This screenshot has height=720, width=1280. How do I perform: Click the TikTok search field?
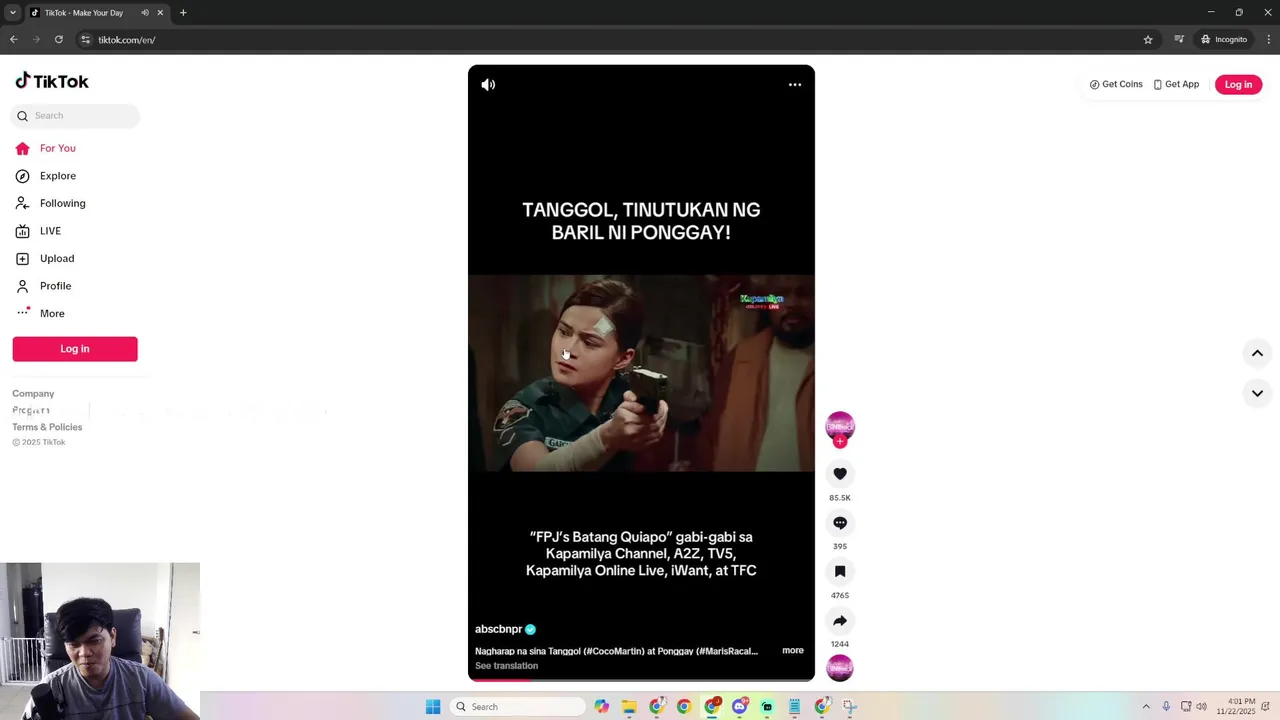(76, 116)
